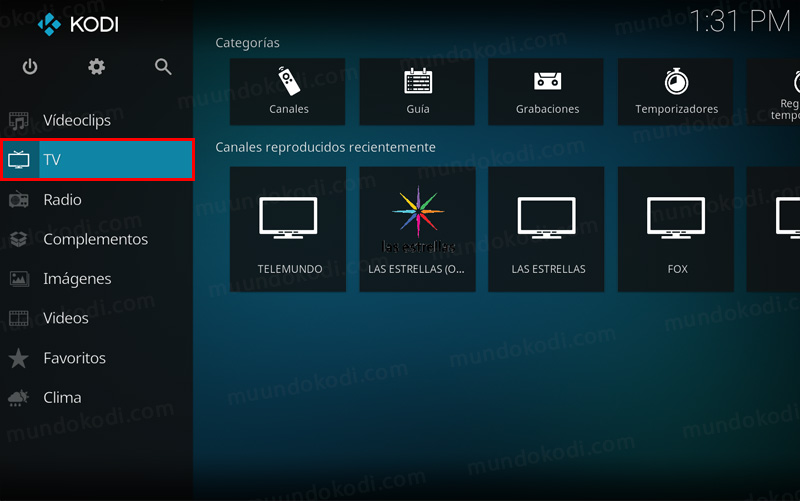Click the 1:31 PM clock
800x501 pixels.
[x=739, y=22]
